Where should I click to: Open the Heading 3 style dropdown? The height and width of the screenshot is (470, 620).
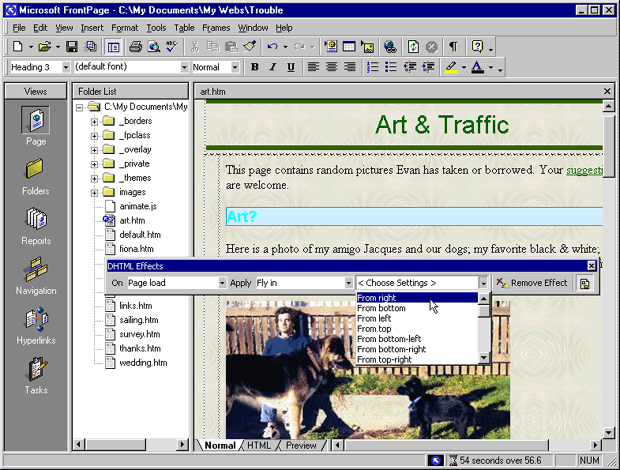[65, 67]
